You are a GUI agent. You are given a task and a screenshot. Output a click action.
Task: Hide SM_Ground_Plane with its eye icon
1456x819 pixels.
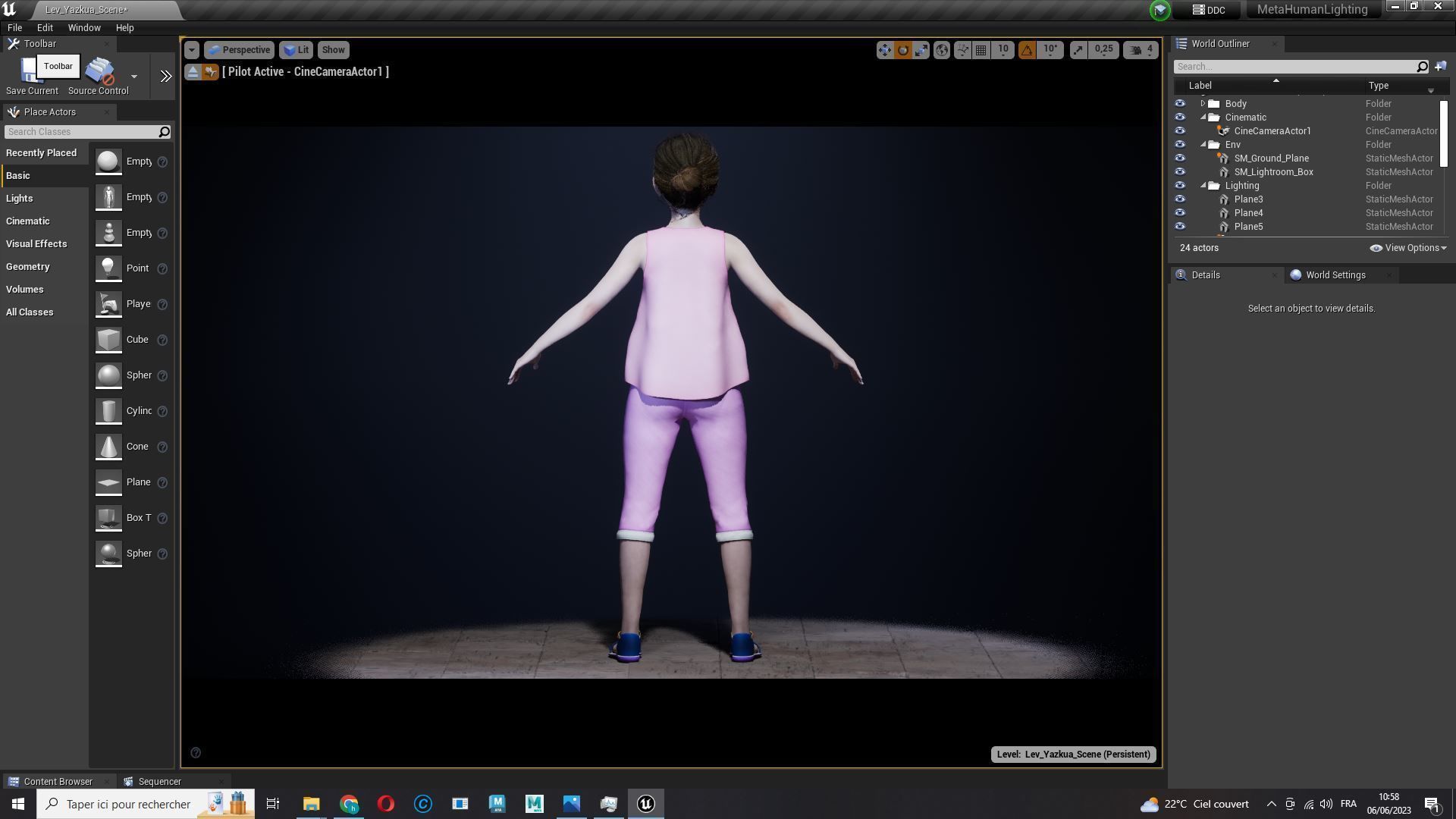1180,158
